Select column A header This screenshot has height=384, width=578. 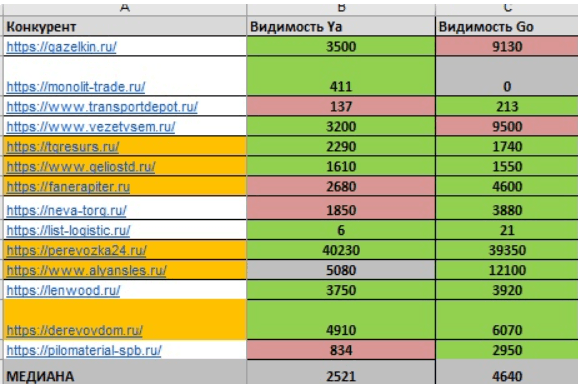[x=125, y=8]
